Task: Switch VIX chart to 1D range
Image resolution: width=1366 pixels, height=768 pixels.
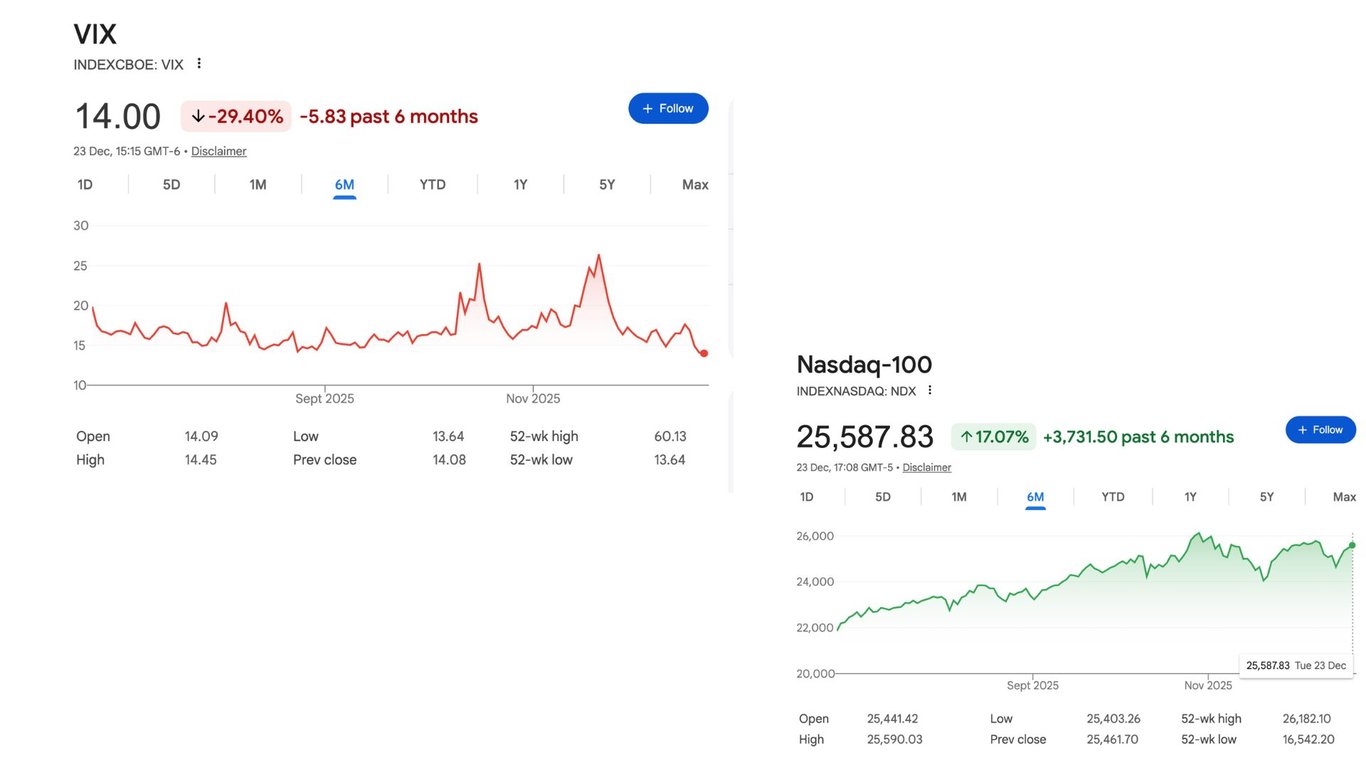Action: point(85,185)
